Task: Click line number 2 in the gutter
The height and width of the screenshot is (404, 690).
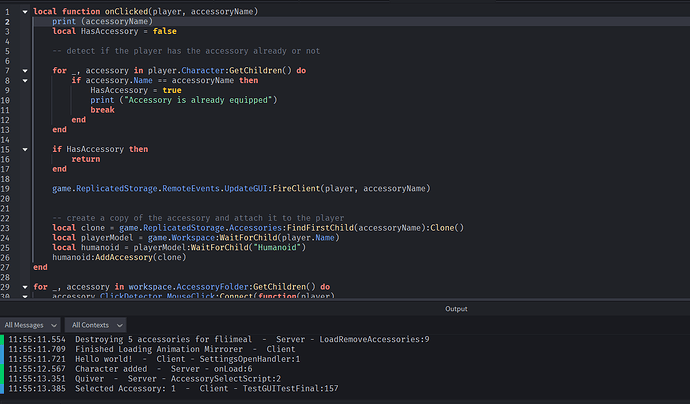Action: tap(7, 22)
